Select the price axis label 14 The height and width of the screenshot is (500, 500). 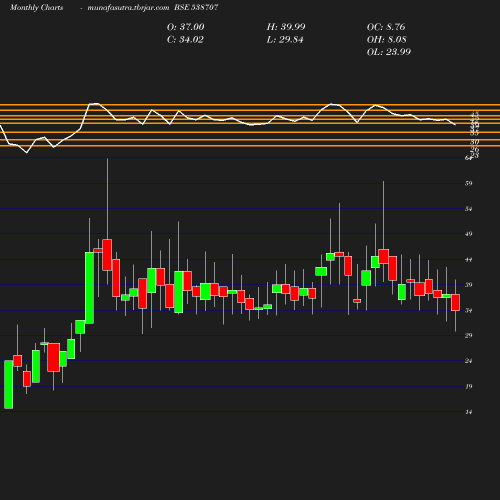[x=469, y=412]
